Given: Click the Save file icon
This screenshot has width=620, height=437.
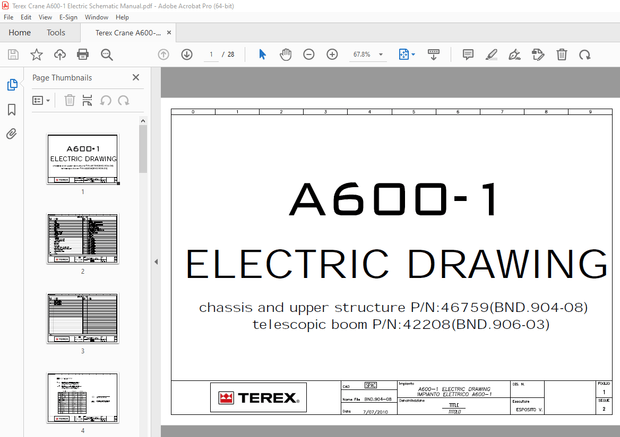Looking at the screenshot, I should (x=13, y=55).
